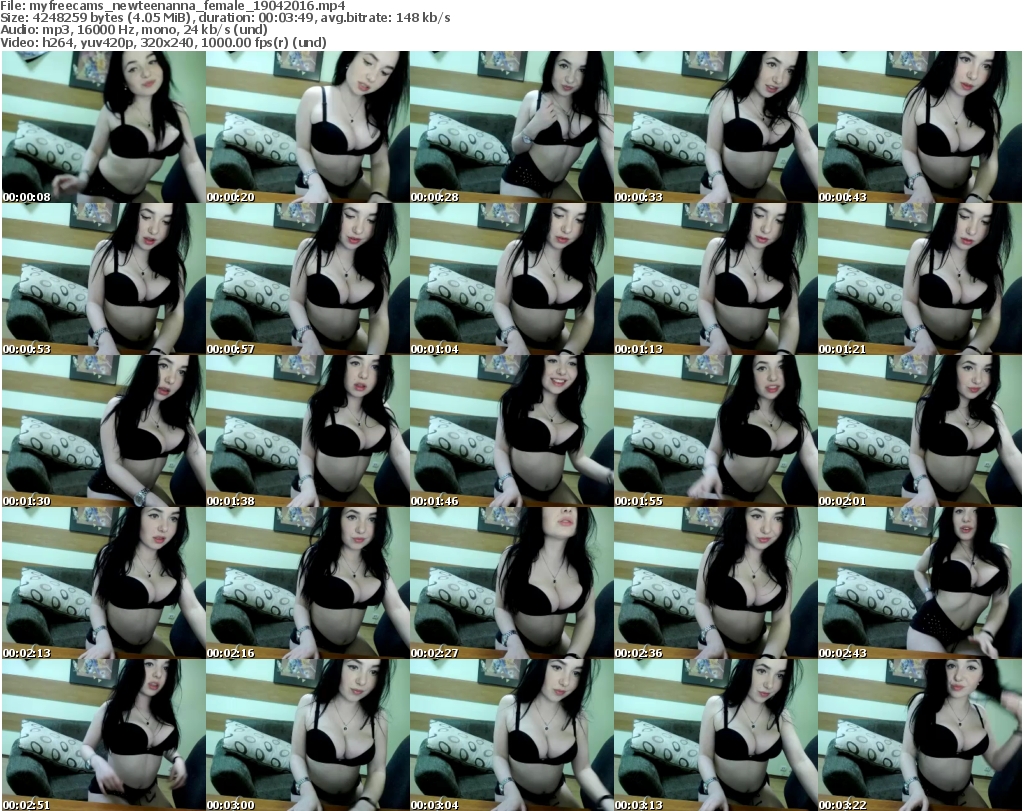Open the frame timestamped 00:01:30
The image size is (1024, 811).
point(104,431)
